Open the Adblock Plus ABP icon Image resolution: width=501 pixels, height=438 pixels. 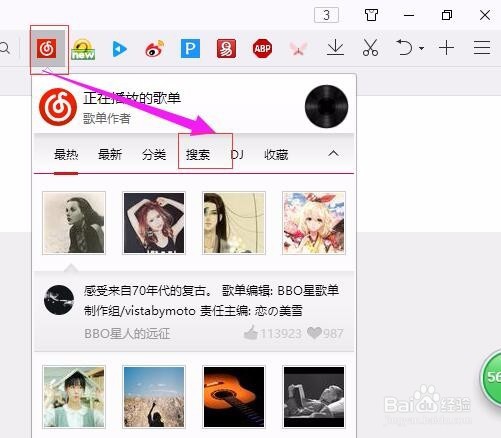tap(262, 49)
